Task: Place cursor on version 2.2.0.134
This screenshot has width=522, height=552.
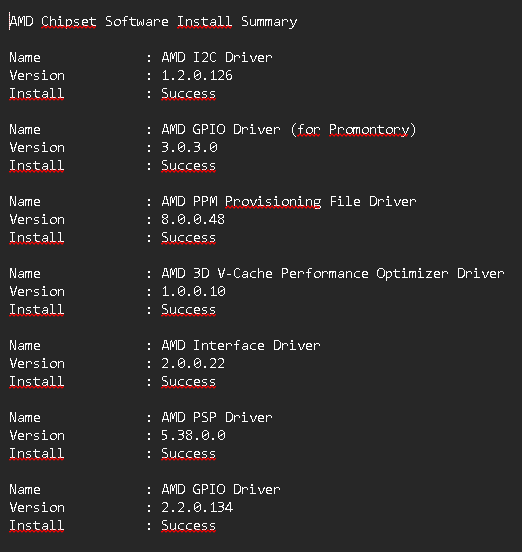Action: (197, 507)
